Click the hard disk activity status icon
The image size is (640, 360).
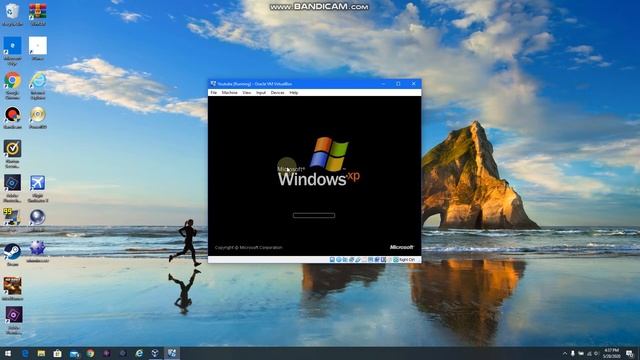[332, 260]
